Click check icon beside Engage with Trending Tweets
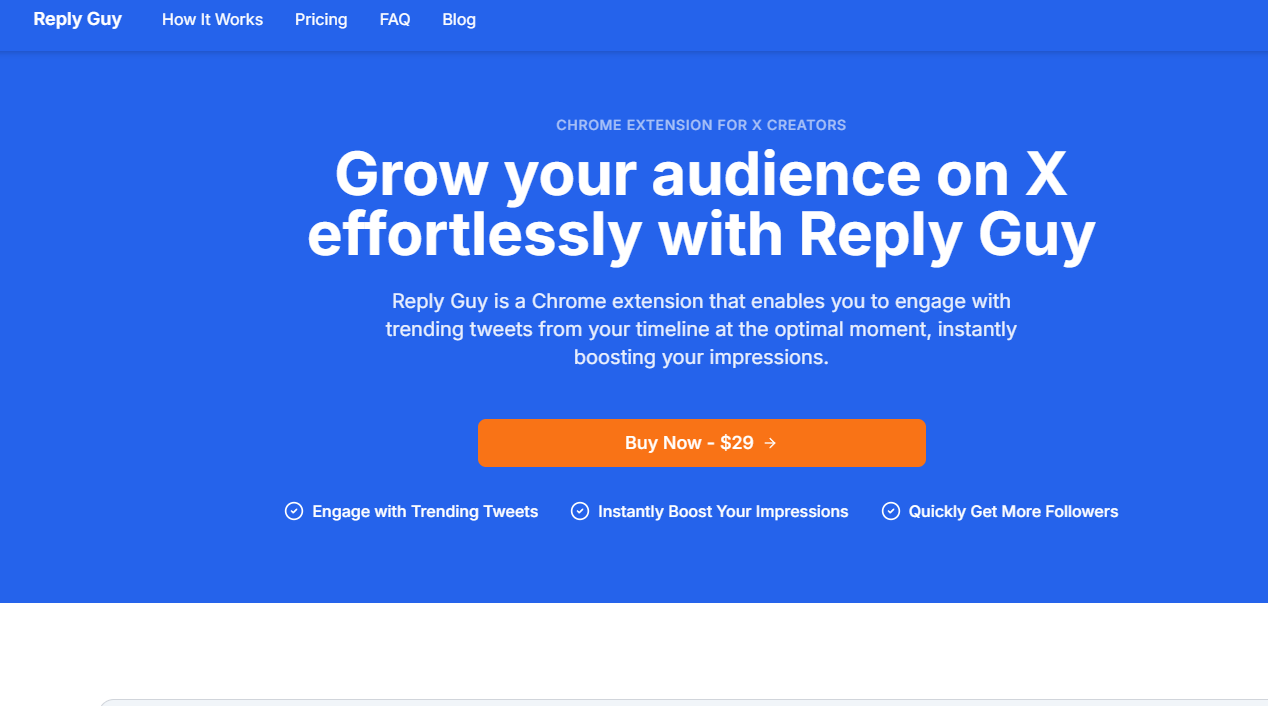 (x=294, y=511)
